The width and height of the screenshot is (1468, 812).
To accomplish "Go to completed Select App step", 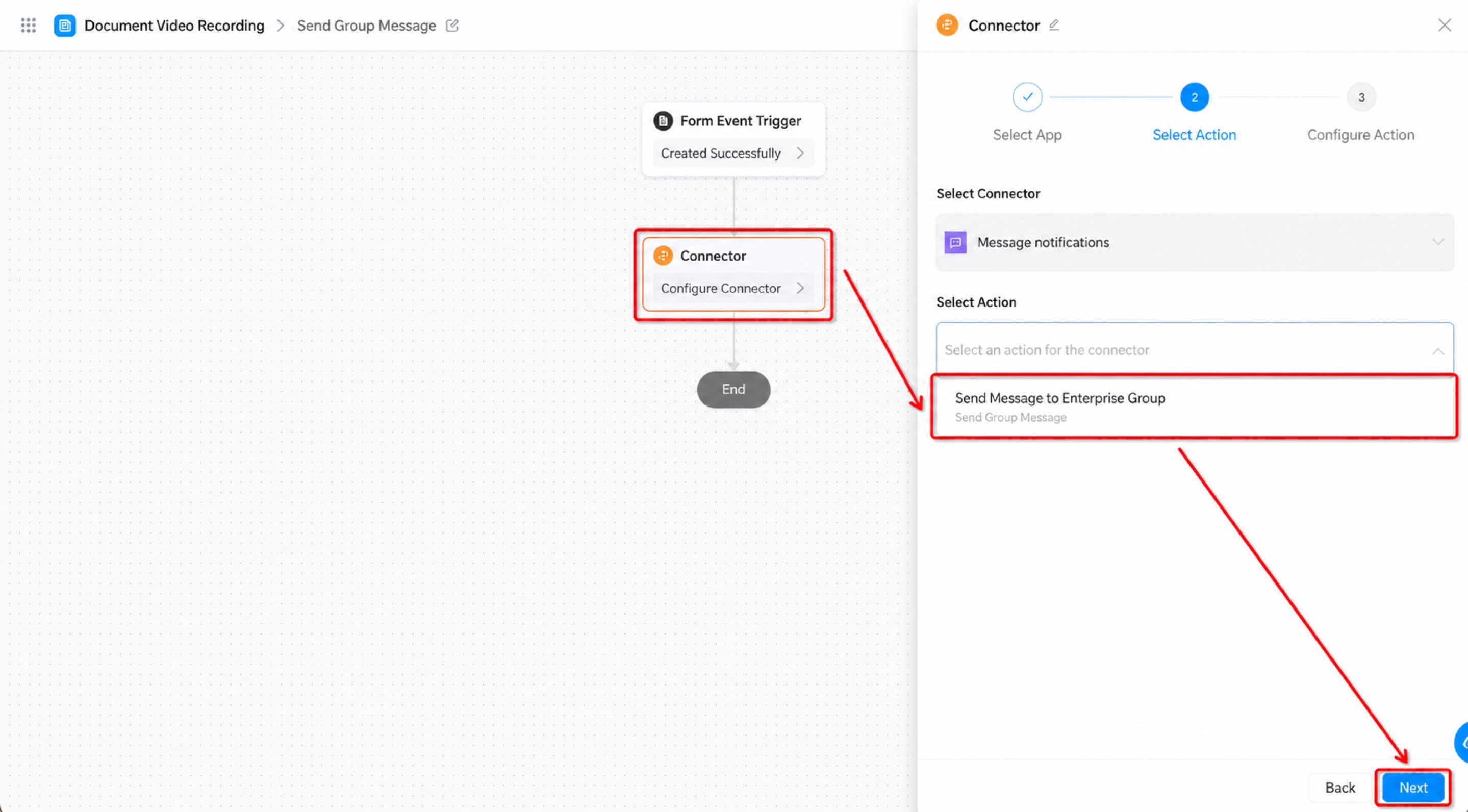I will pyautogui.click(x=1027, y=97).
